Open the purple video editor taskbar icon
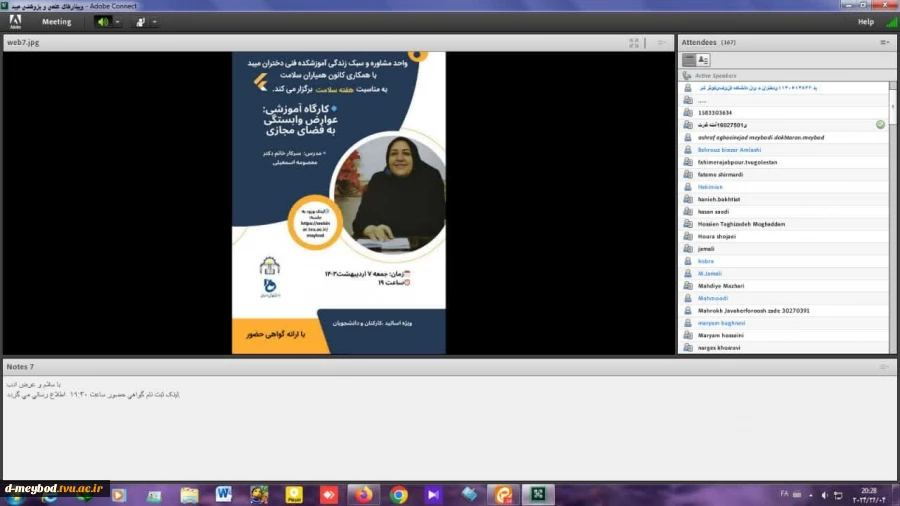This screenshot has height=506, width=900. click(433, 495)
